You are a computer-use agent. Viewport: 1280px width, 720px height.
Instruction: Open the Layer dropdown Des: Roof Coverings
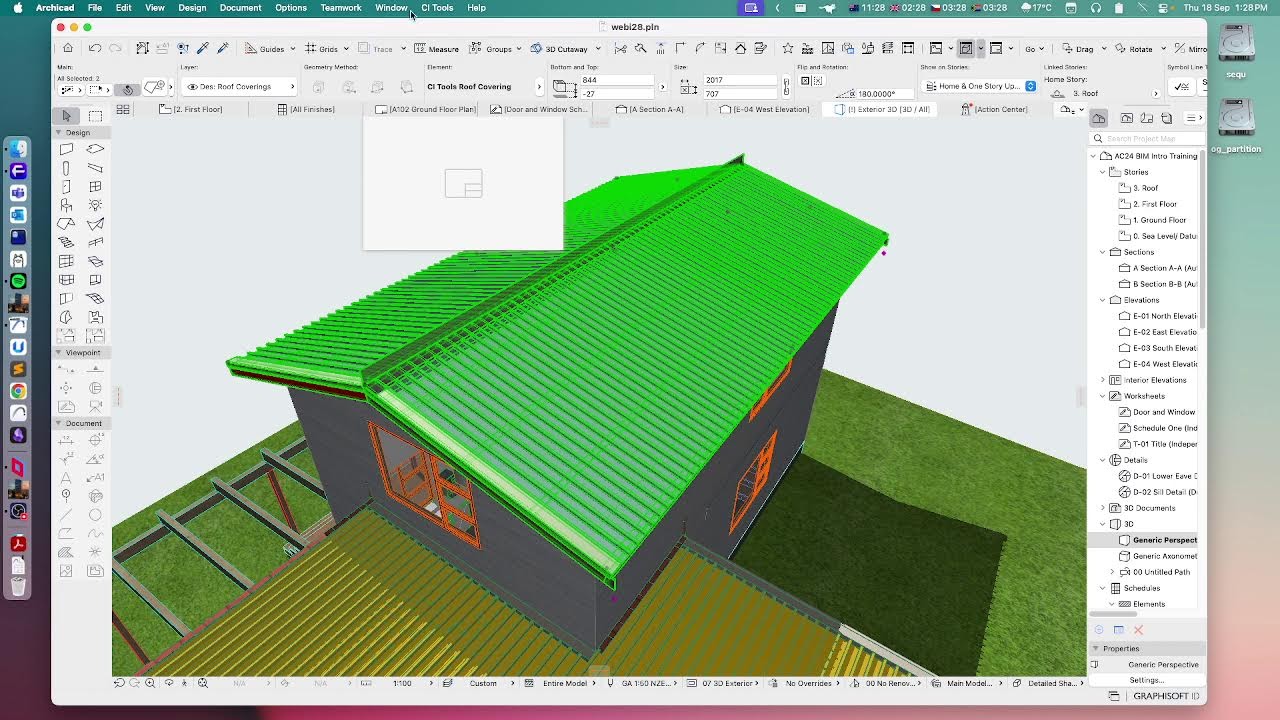point(239,86)
